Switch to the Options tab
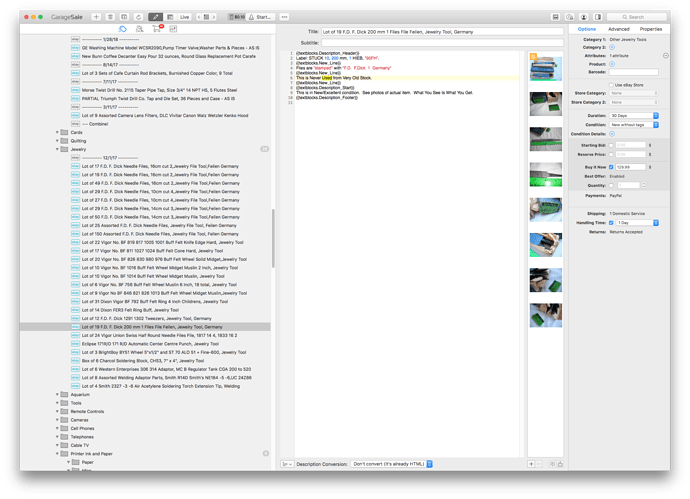 click(587, 29)
